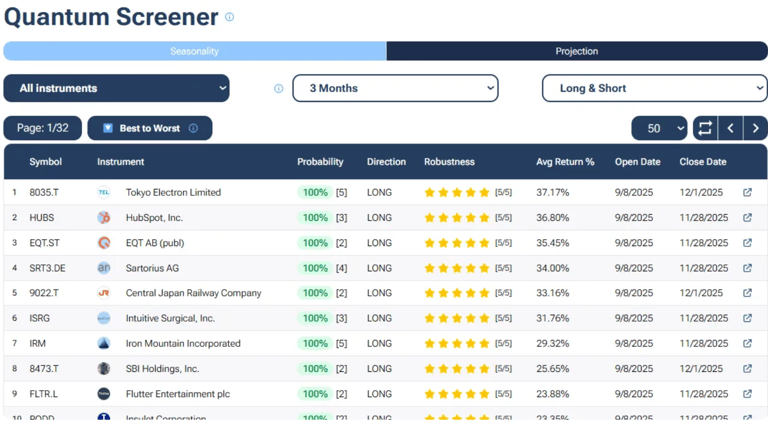This screenshot has width=768, height=428.
Task: Click the info icon beside Quantum Screener title
Action: [x=229, y=17]
